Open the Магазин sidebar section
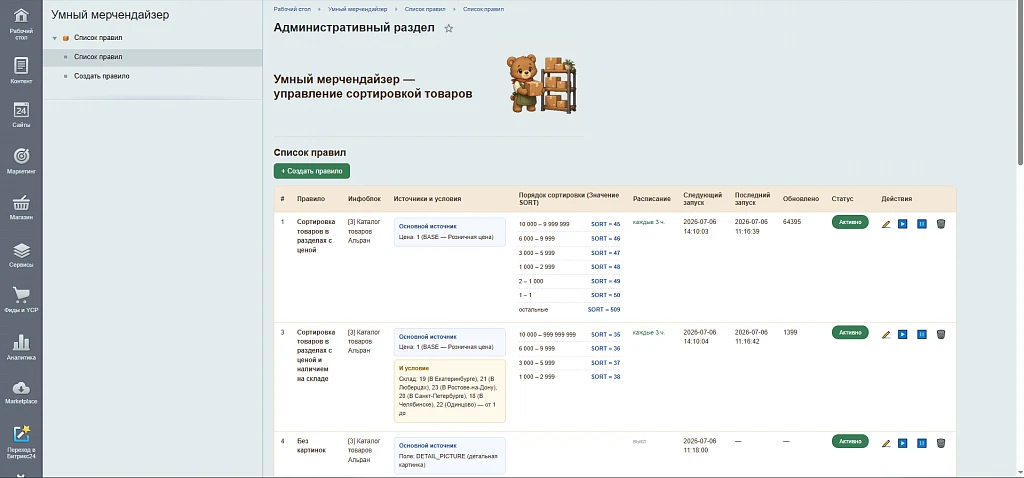 (21, 207)
